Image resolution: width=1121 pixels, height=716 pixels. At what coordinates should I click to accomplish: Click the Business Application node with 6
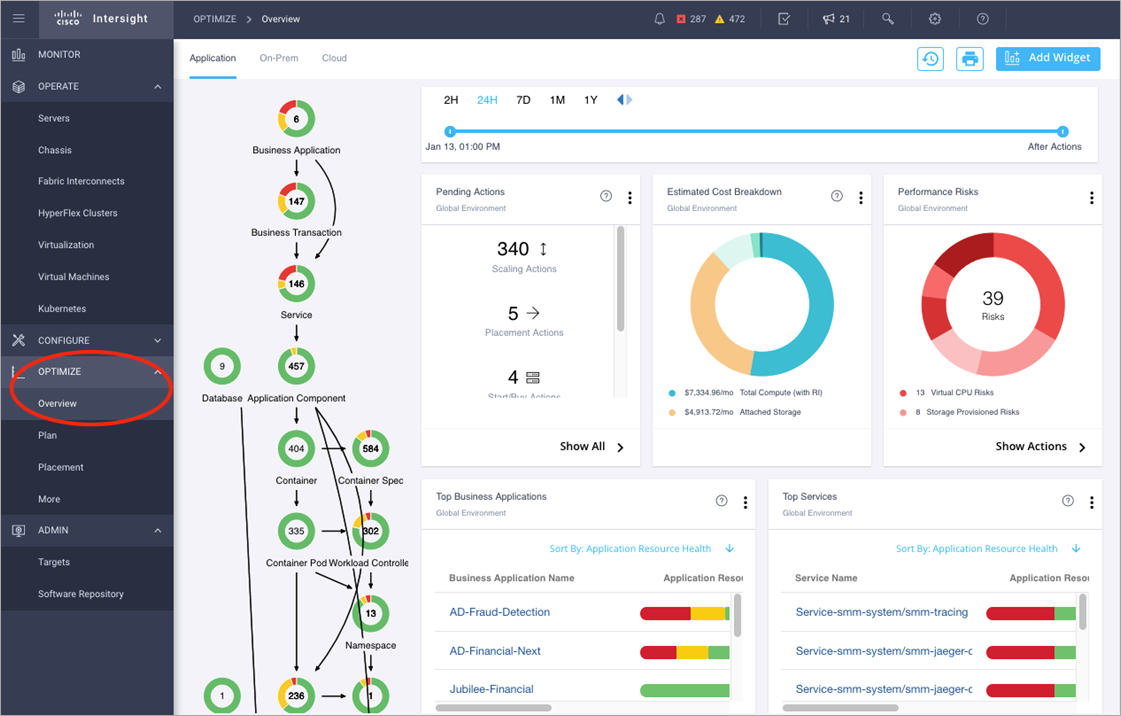tap(296, 119)
